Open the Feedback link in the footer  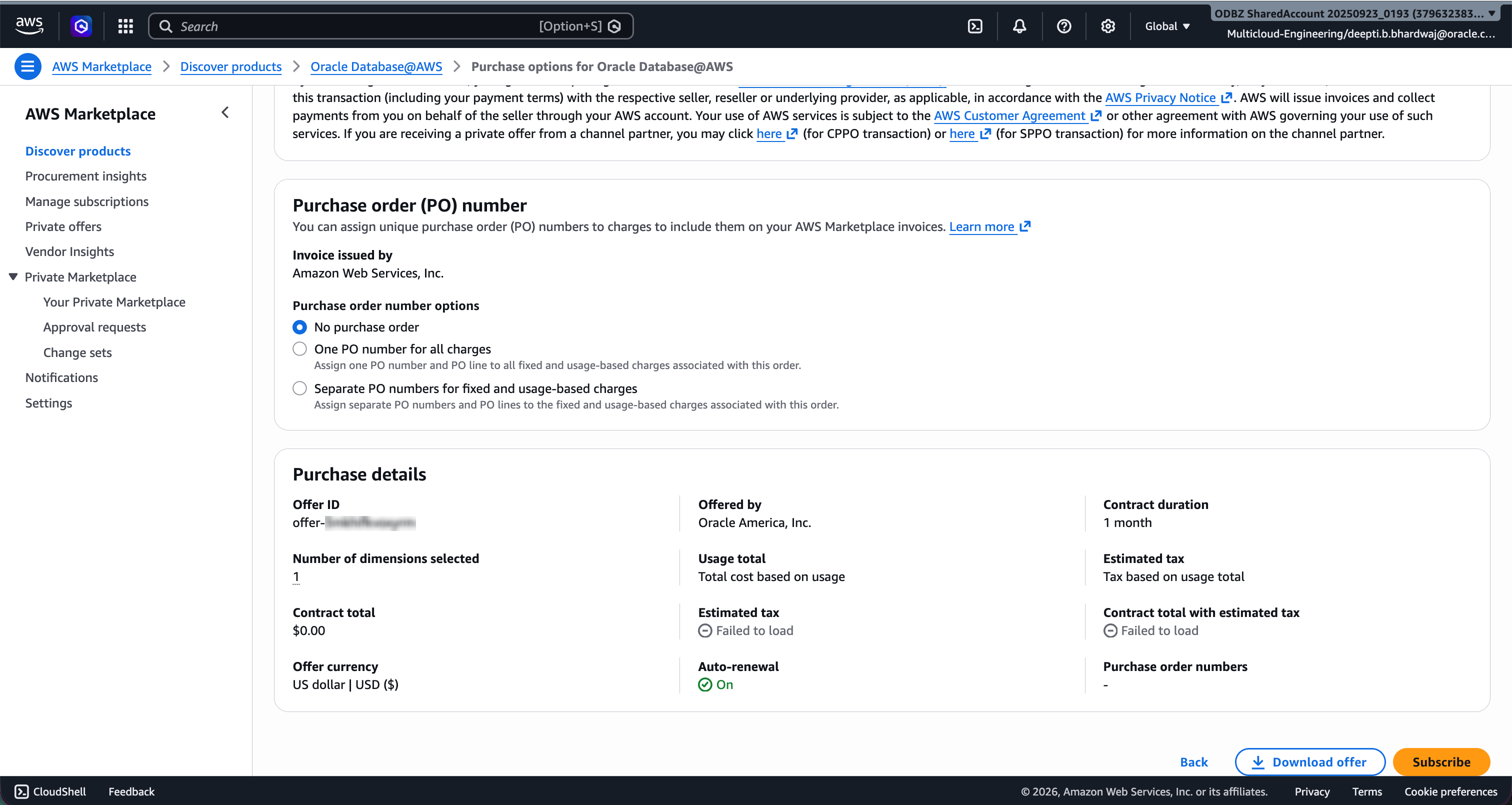(131, 791)
